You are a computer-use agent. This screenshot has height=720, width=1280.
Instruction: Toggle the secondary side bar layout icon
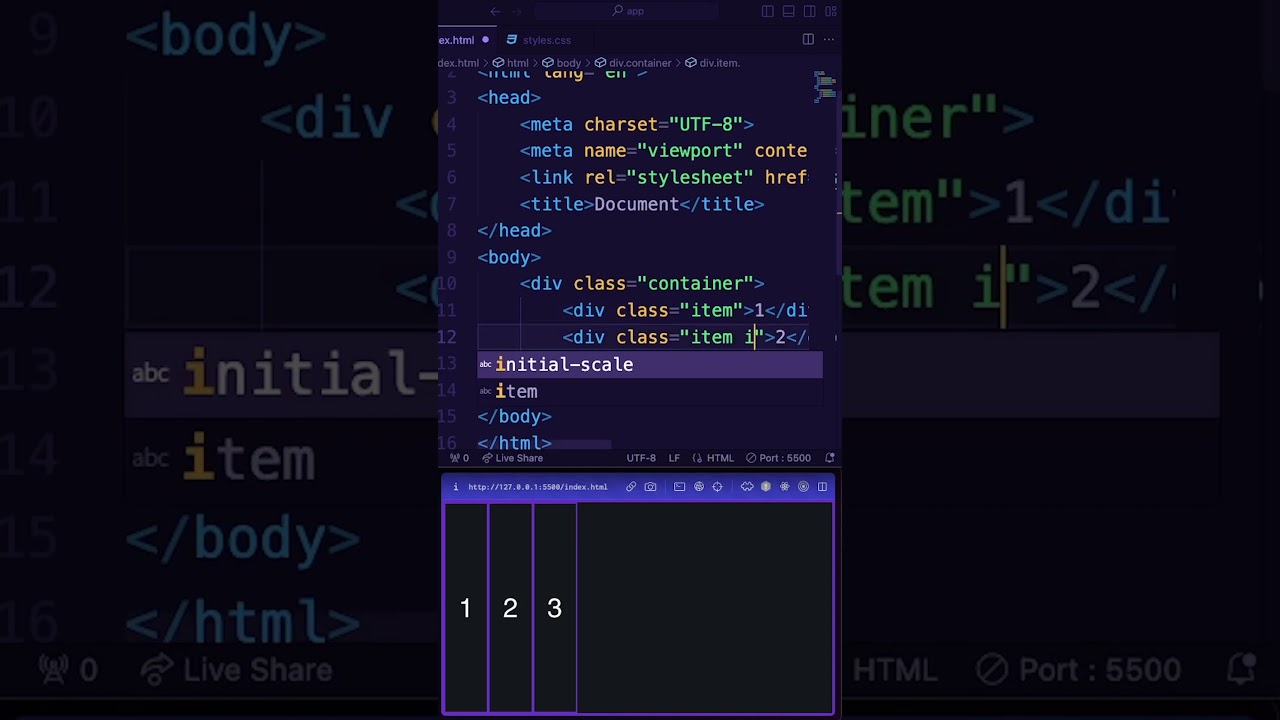[x=809, y=11]
